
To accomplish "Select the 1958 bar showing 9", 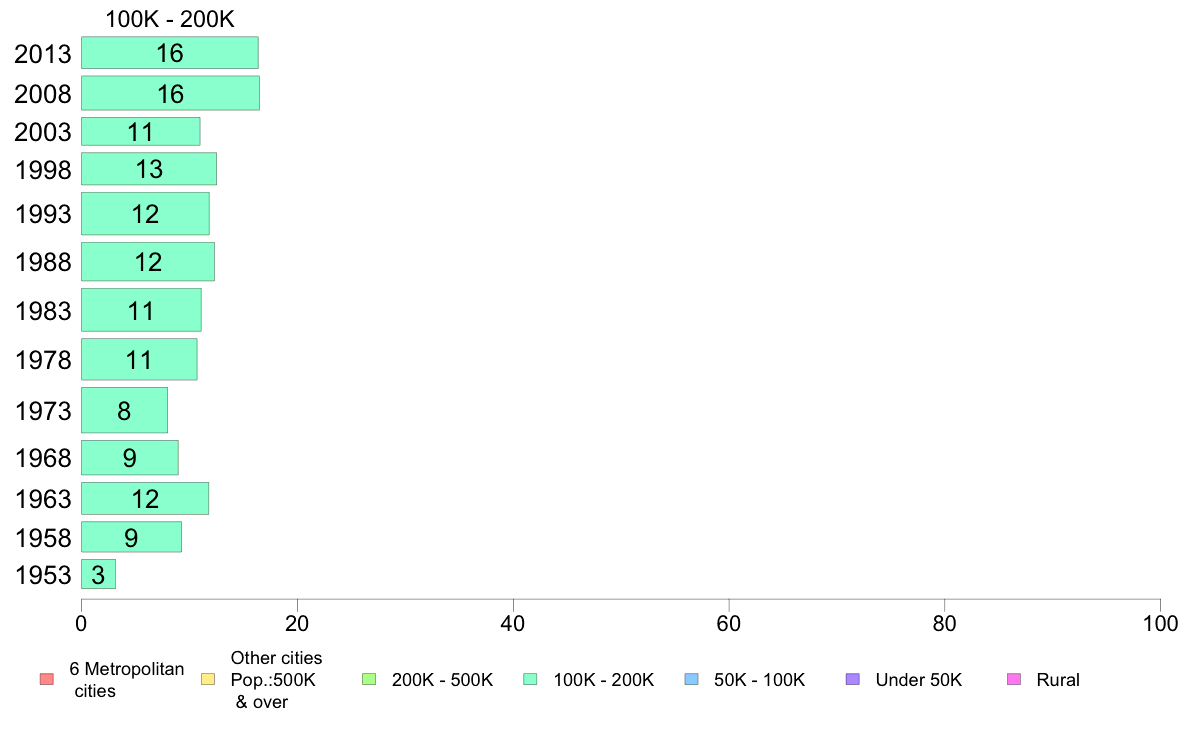I will (131, 537).
